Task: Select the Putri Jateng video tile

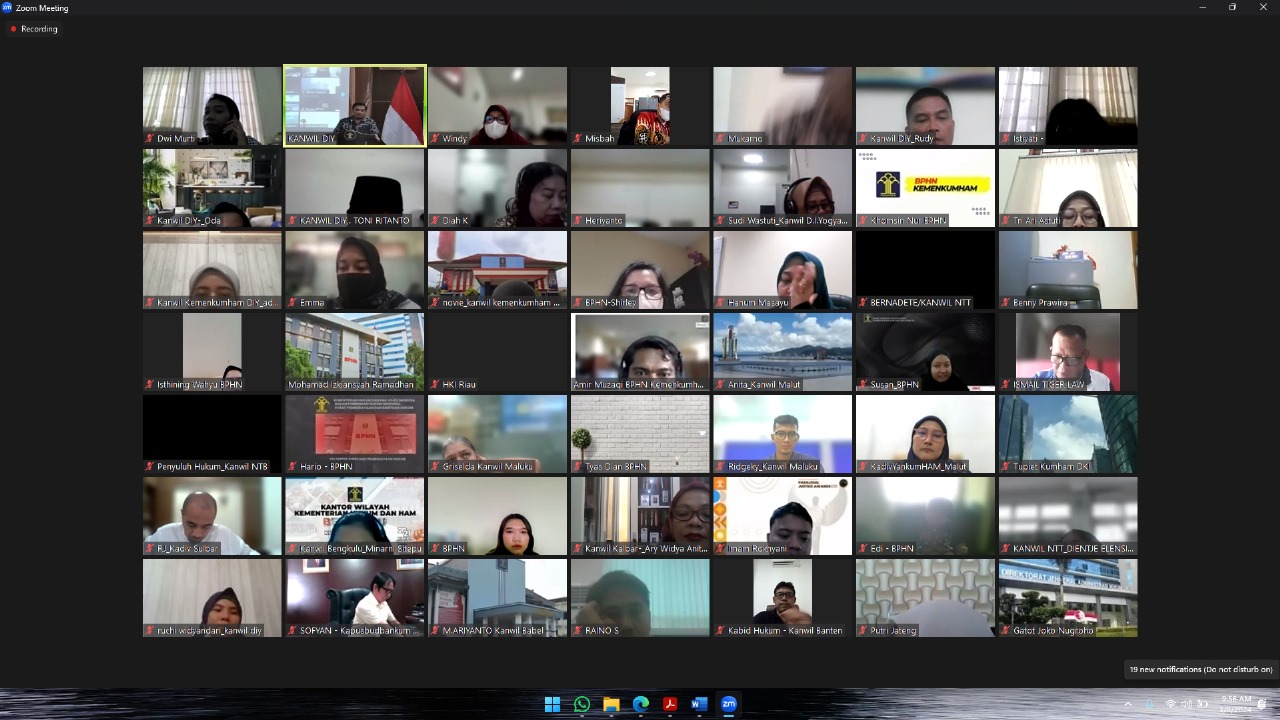Action: (x=925, y=598)
